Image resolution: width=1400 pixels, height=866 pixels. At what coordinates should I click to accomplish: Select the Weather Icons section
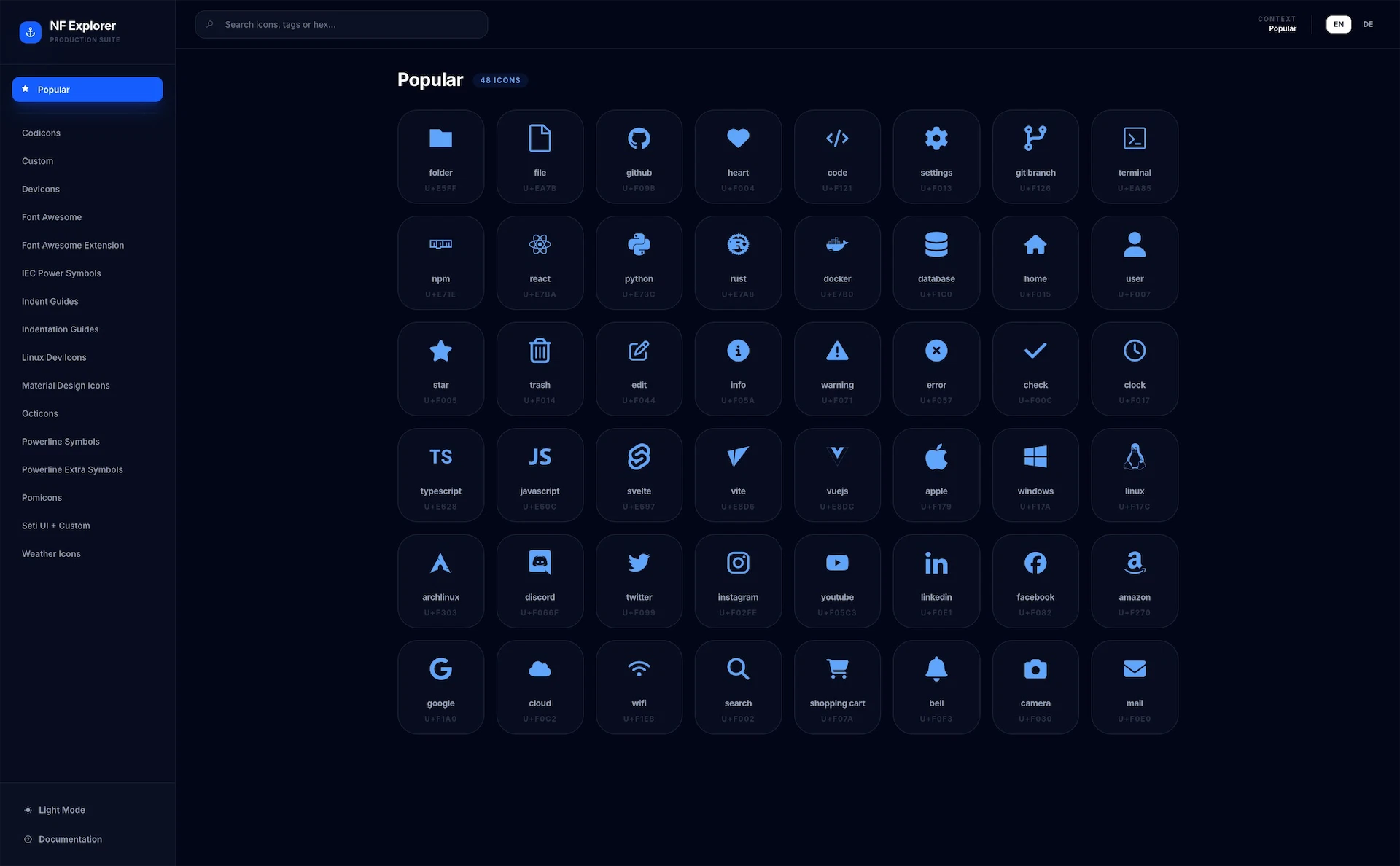click(51, 553)
